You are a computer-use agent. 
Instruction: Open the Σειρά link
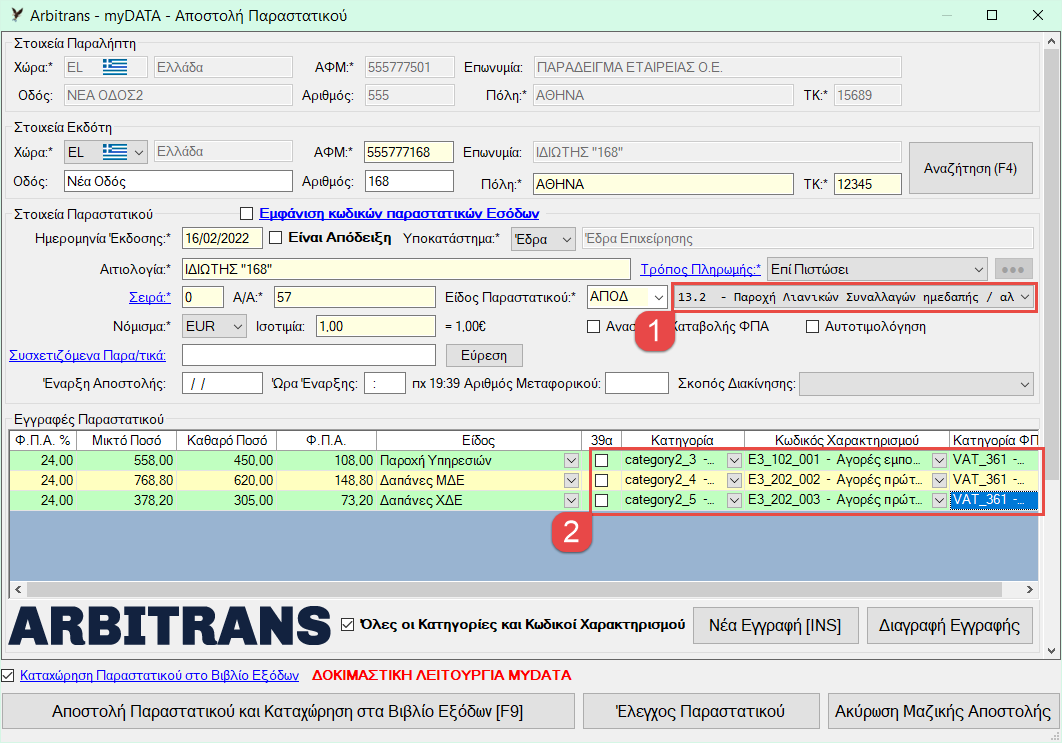pos(150,297)
